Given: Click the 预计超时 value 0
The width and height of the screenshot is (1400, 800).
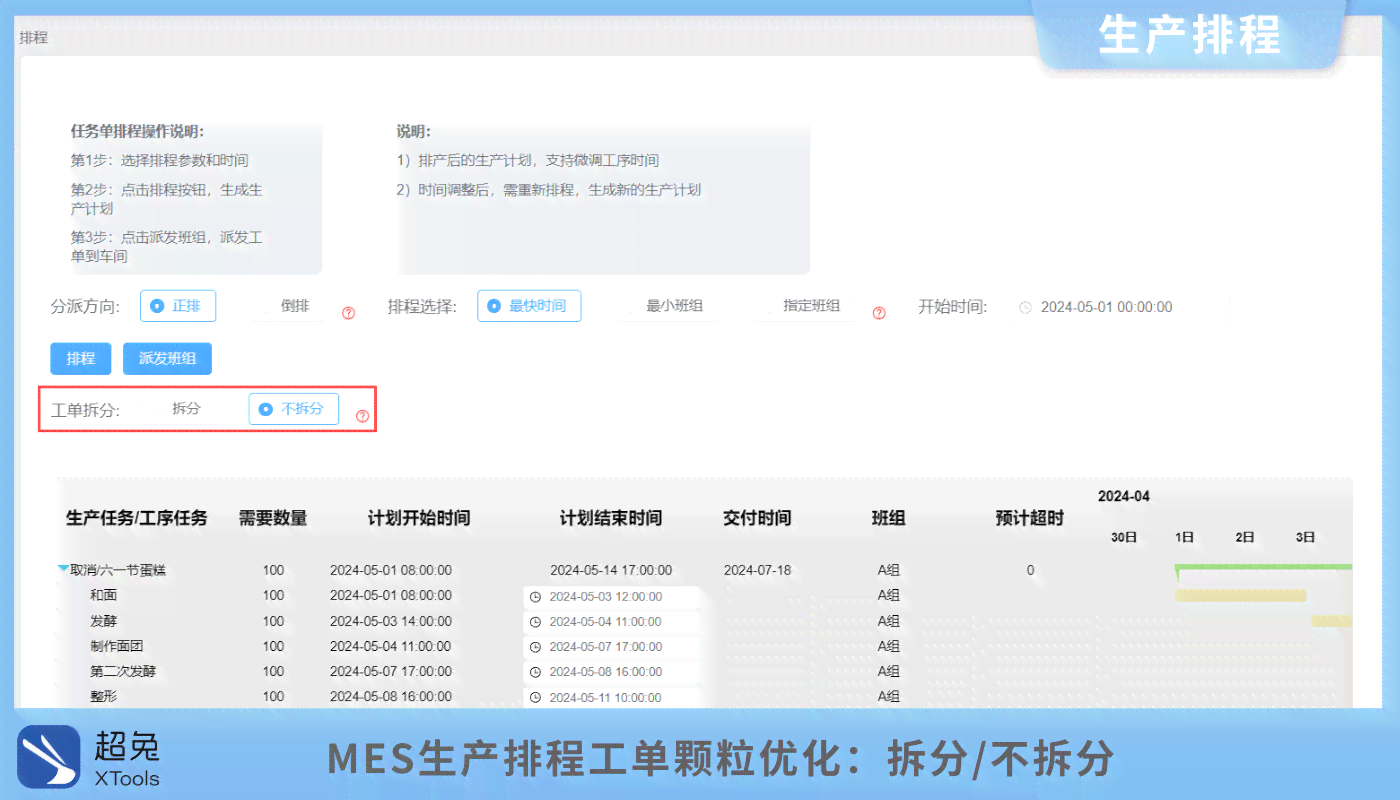Looking at the screenshot, I should [x=1030, y=570].
